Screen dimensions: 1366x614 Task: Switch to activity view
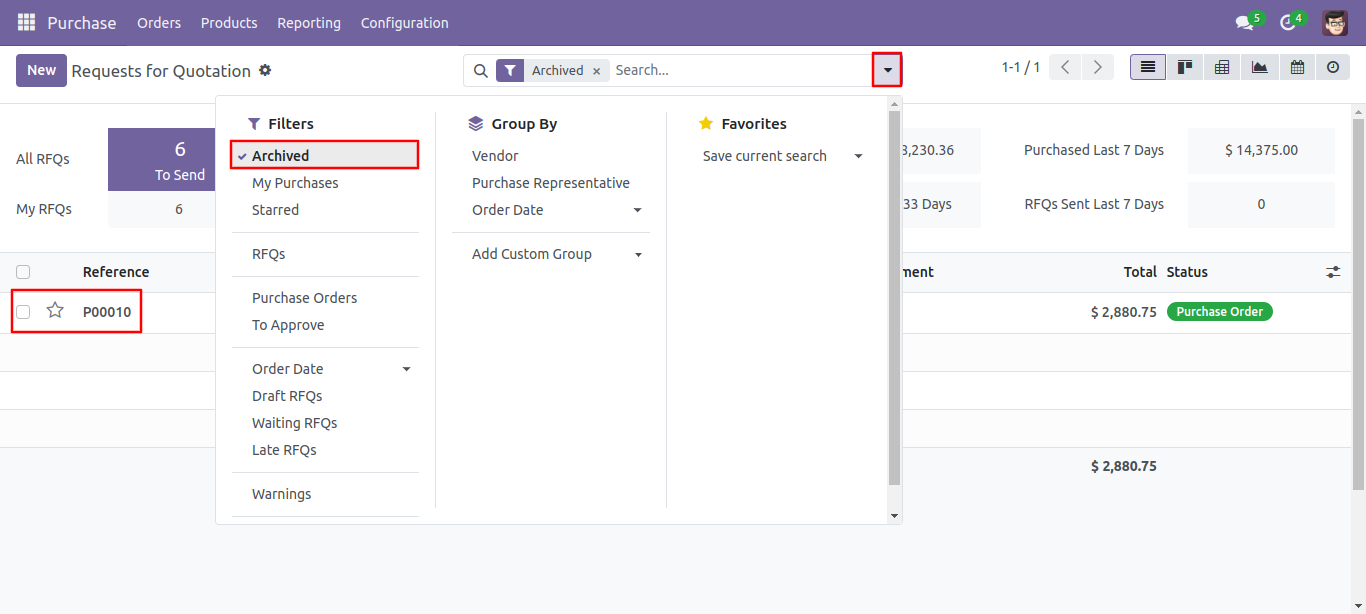(1332, 67)
